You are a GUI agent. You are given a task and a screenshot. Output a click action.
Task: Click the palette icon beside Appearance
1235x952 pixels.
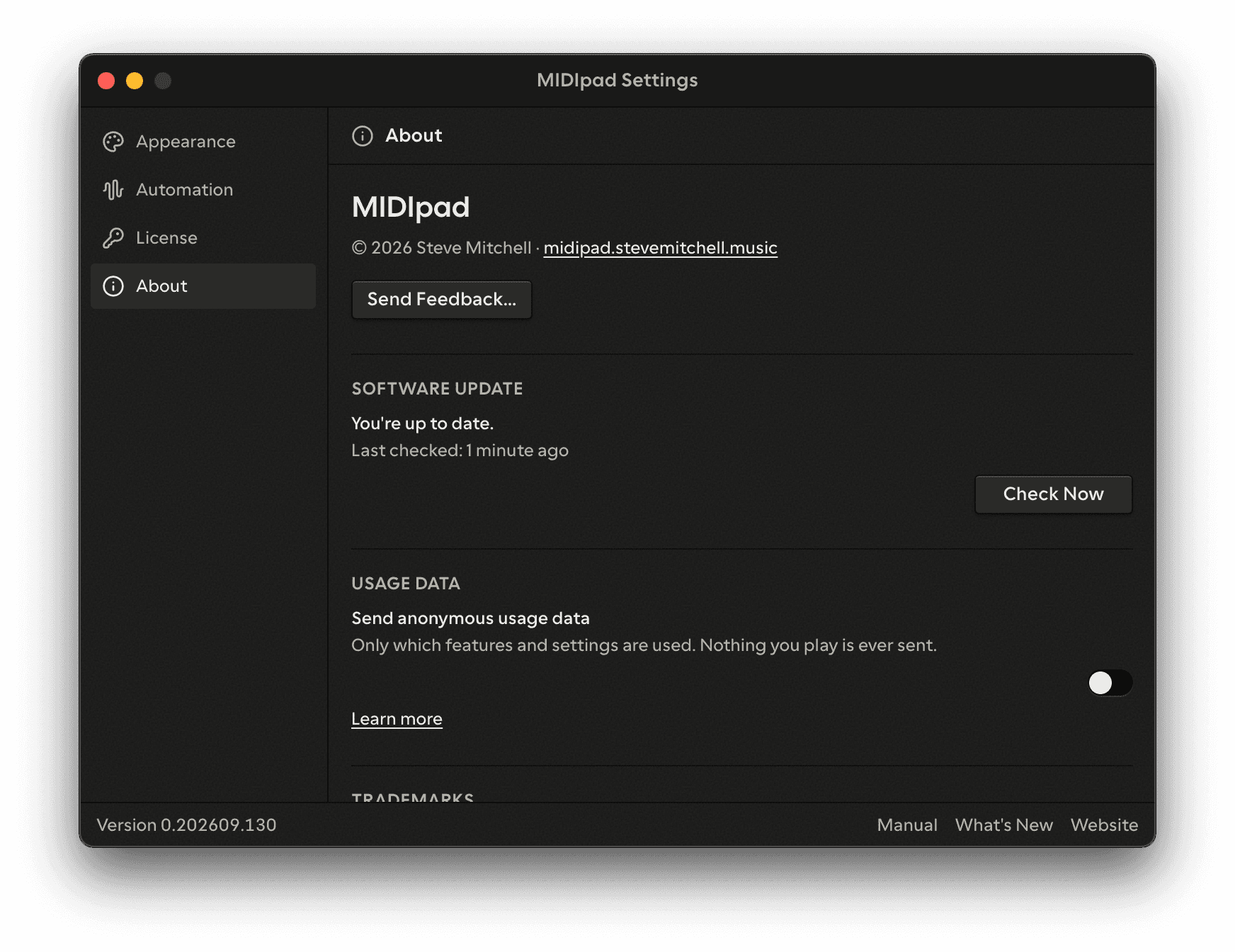click(x=113, y=142)
